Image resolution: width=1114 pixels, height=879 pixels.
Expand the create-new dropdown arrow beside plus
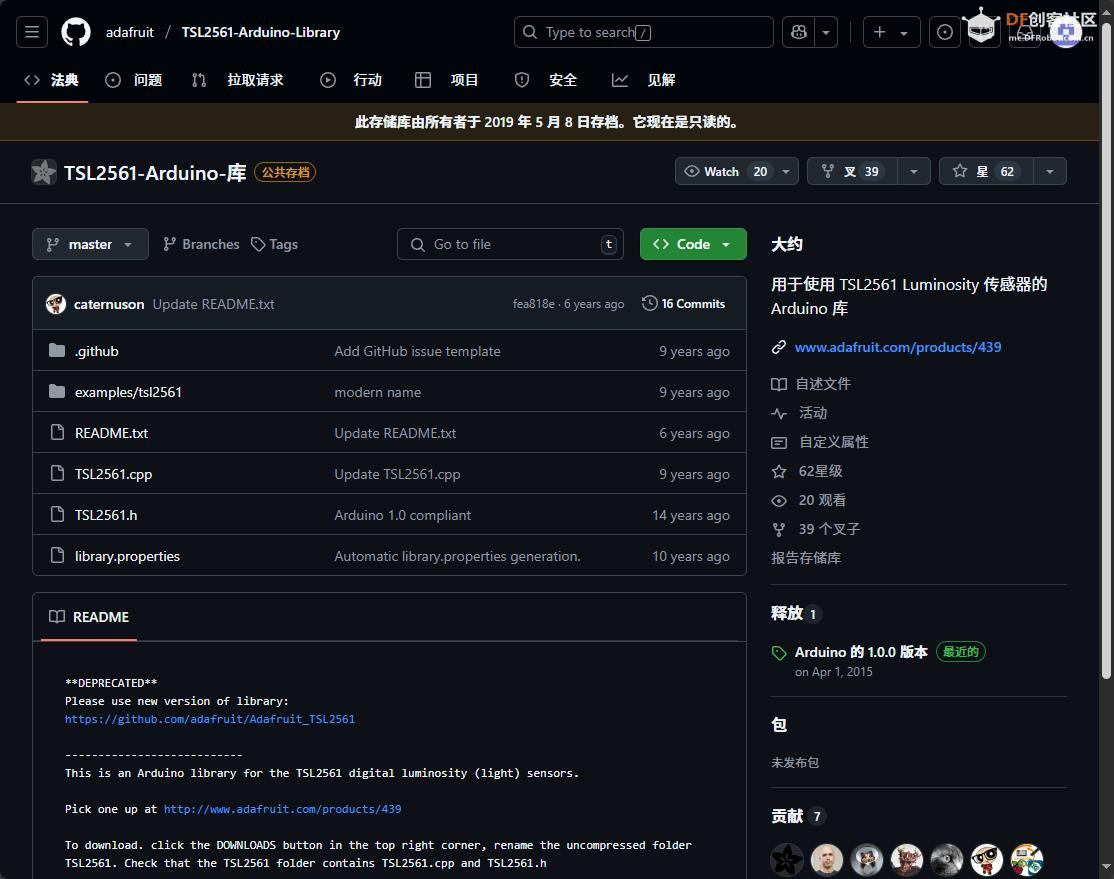[x=904, y=33]
